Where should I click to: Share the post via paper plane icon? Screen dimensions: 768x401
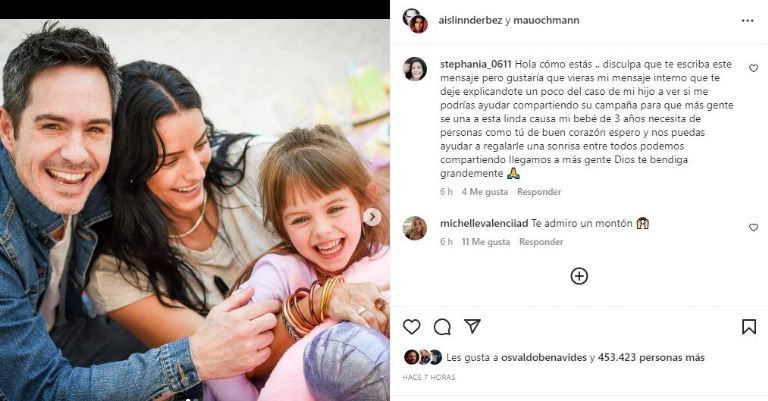pyautogui.click(x=472, y=326)
